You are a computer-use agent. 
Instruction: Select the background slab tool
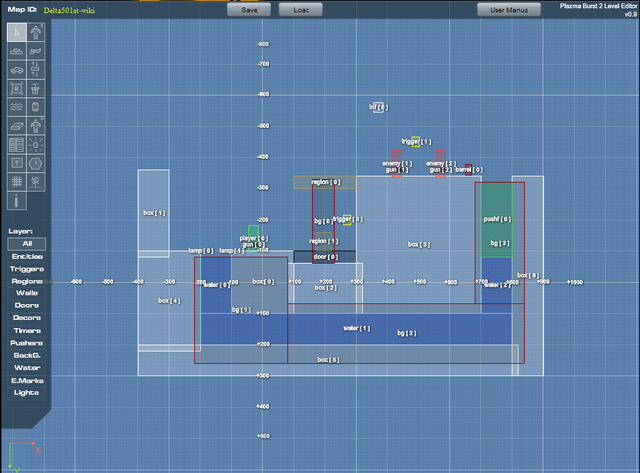[x=17, y=126]
